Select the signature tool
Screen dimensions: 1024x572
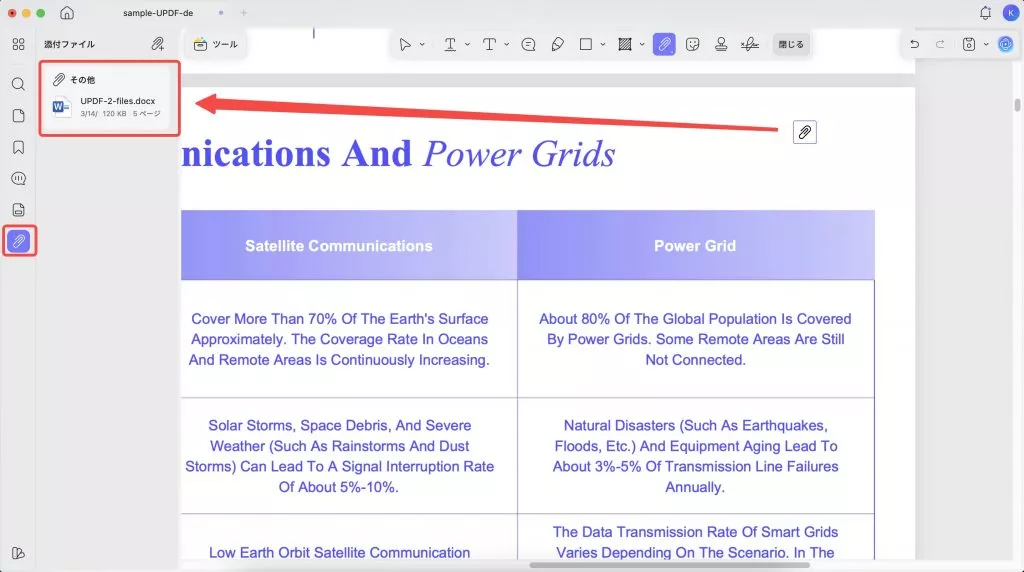(750, 44)
